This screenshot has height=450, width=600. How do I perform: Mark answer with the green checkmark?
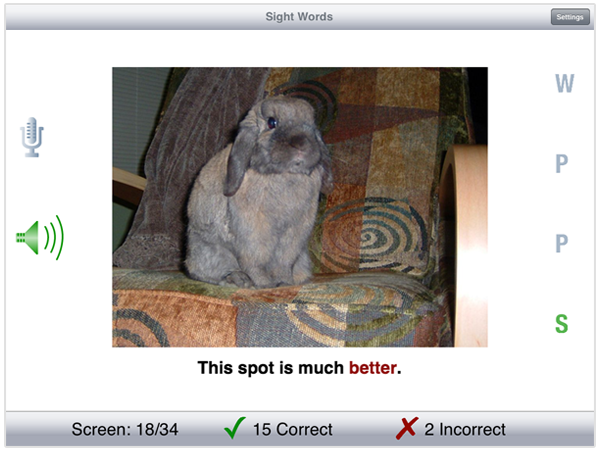[x=235, y=428]
